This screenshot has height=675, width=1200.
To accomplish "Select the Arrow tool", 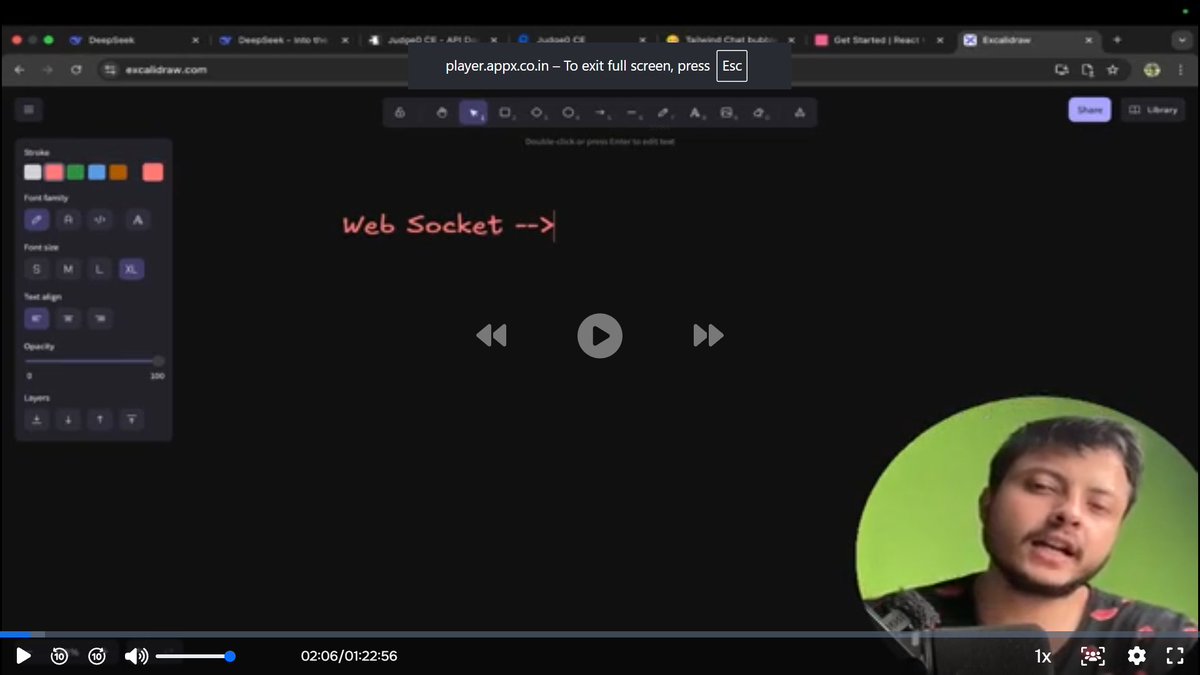I will coord(601,112).
